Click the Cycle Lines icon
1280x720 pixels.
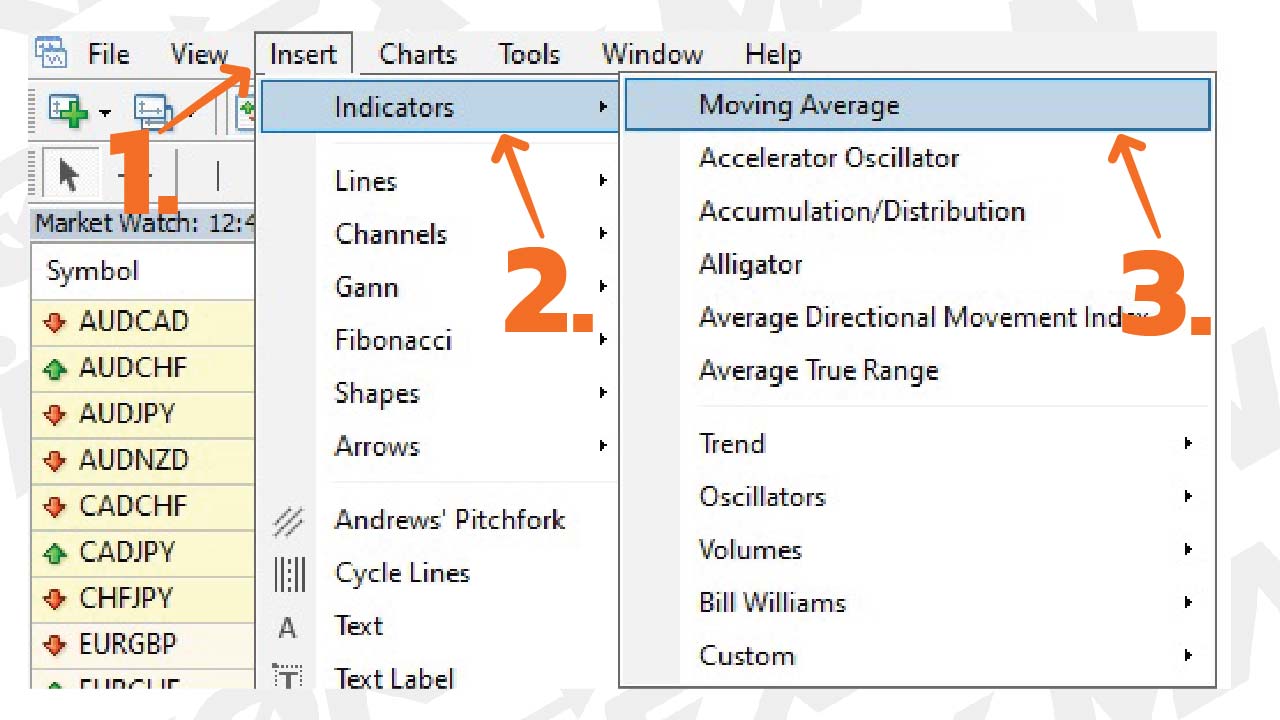[289, 574]
